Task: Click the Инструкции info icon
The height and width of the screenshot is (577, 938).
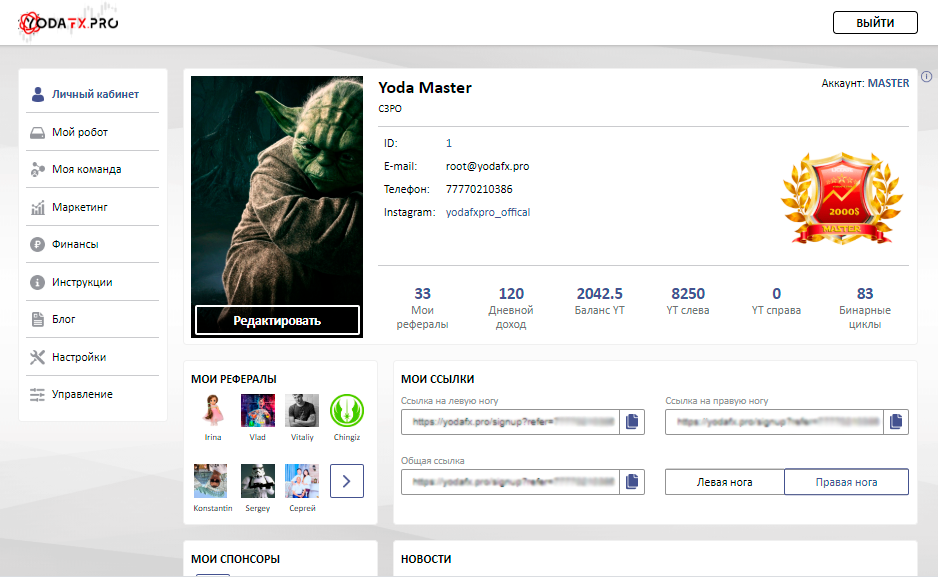Action: point(37,282)
